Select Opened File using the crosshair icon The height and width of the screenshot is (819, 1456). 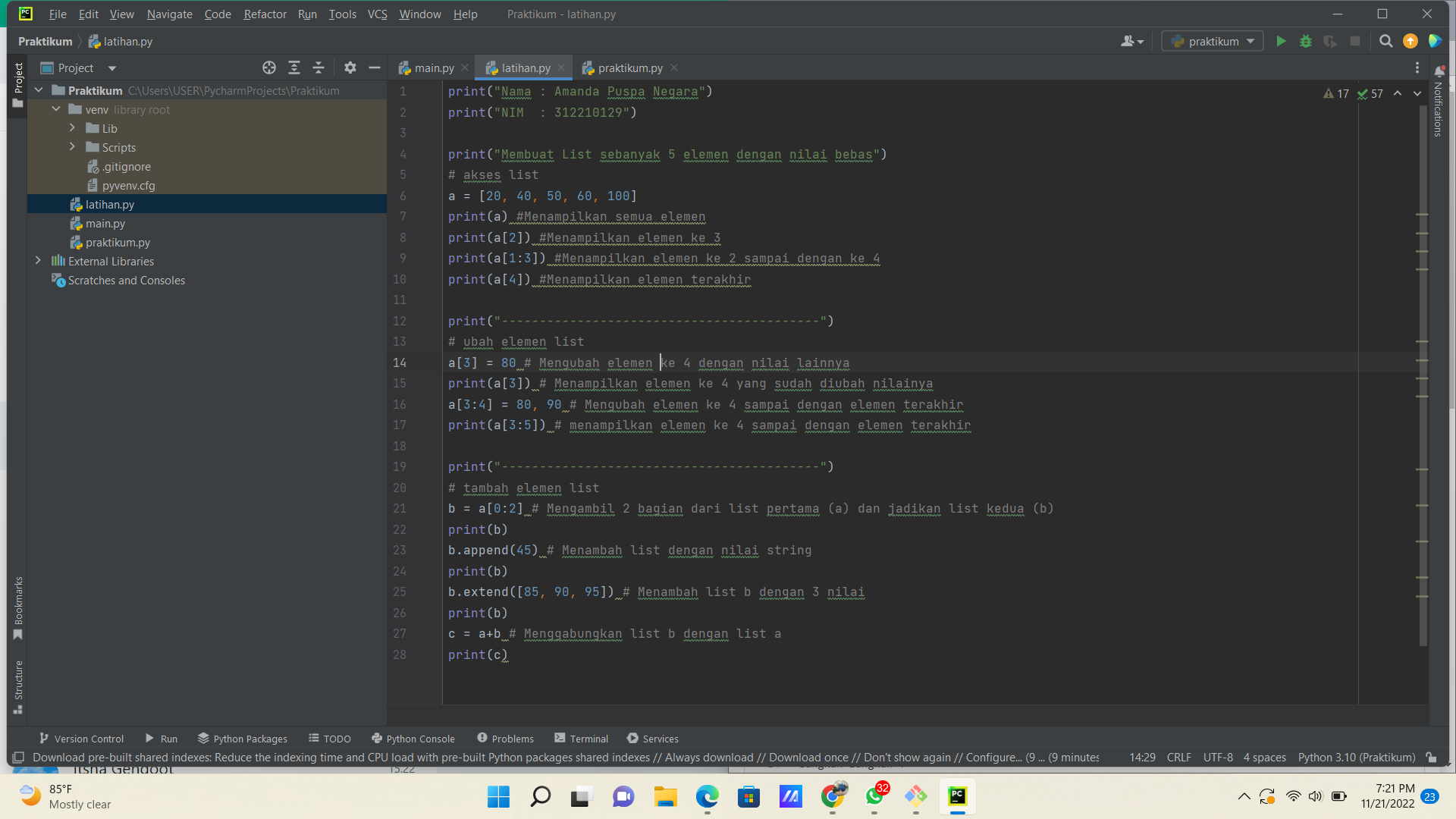pos(268,67)
